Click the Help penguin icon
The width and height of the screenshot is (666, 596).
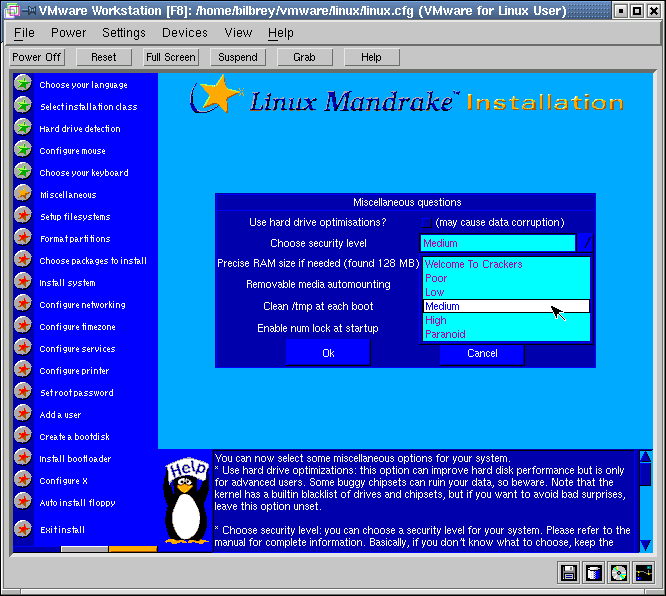tap(185, 500)
